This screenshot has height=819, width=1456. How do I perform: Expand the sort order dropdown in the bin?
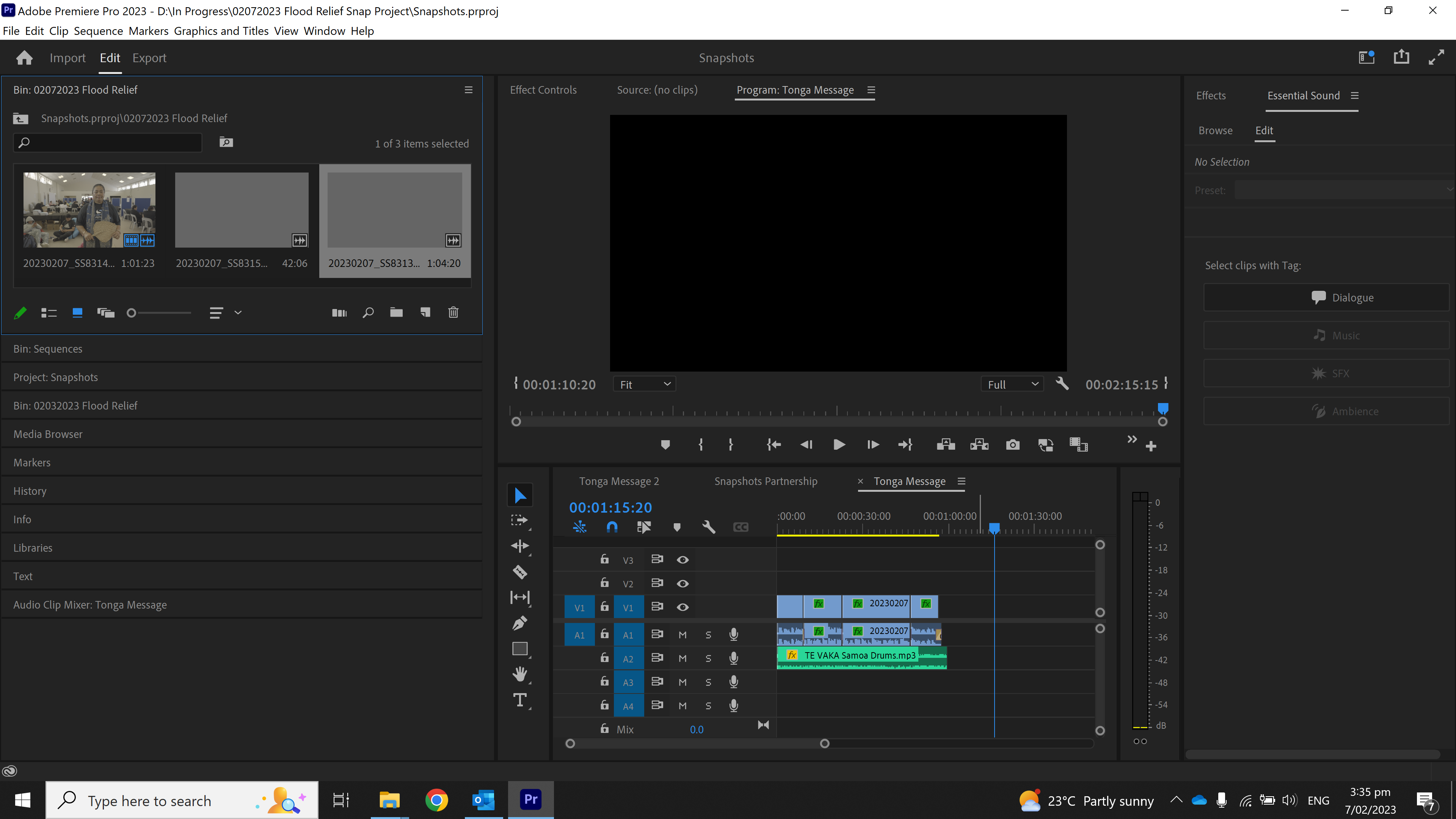coord(238,312)
